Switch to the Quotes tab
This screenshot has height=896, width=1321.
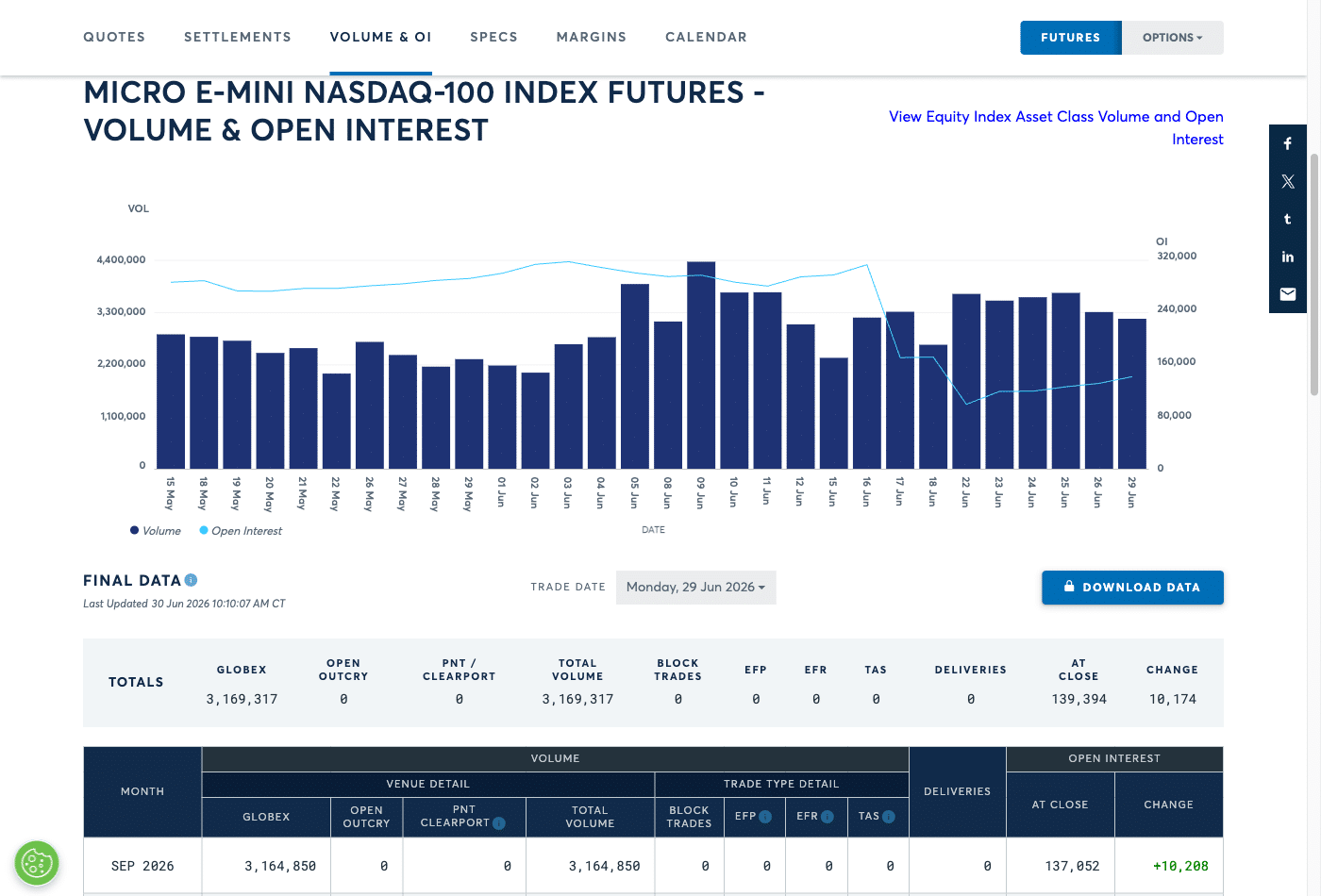[114, 37]
